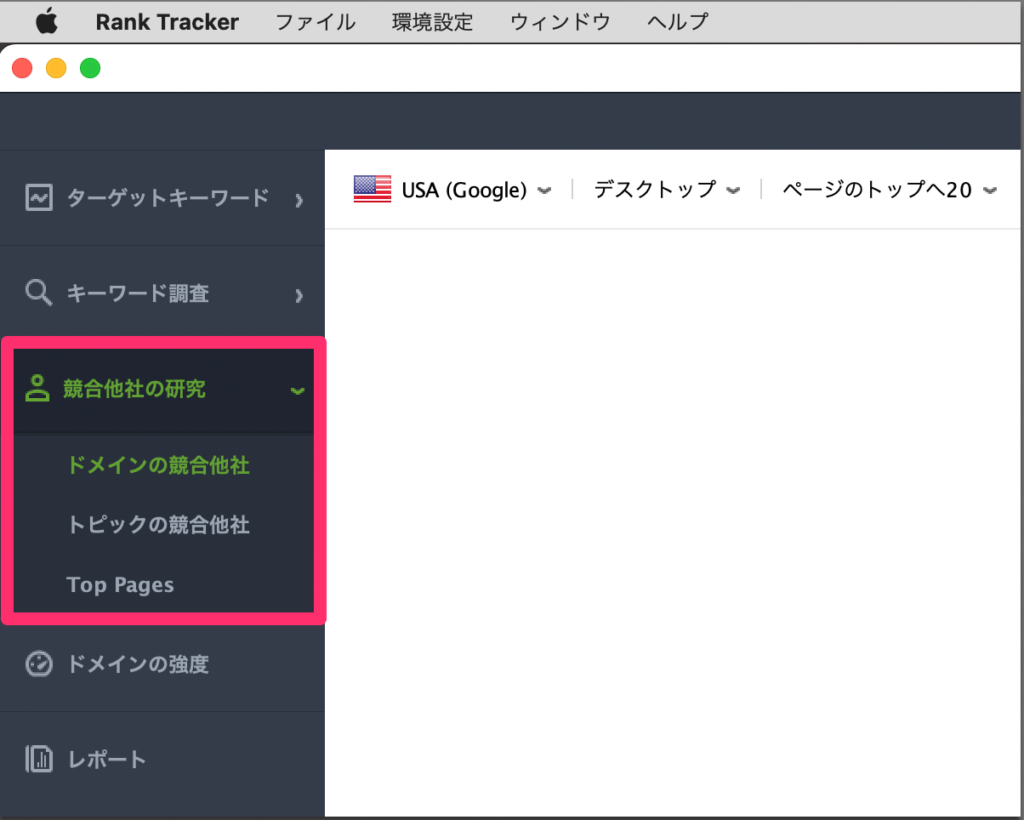Image resolution: width=1024 pixels, height=820 pixels.
Task: Open the ウィンドウ menu
Action: 560,22
